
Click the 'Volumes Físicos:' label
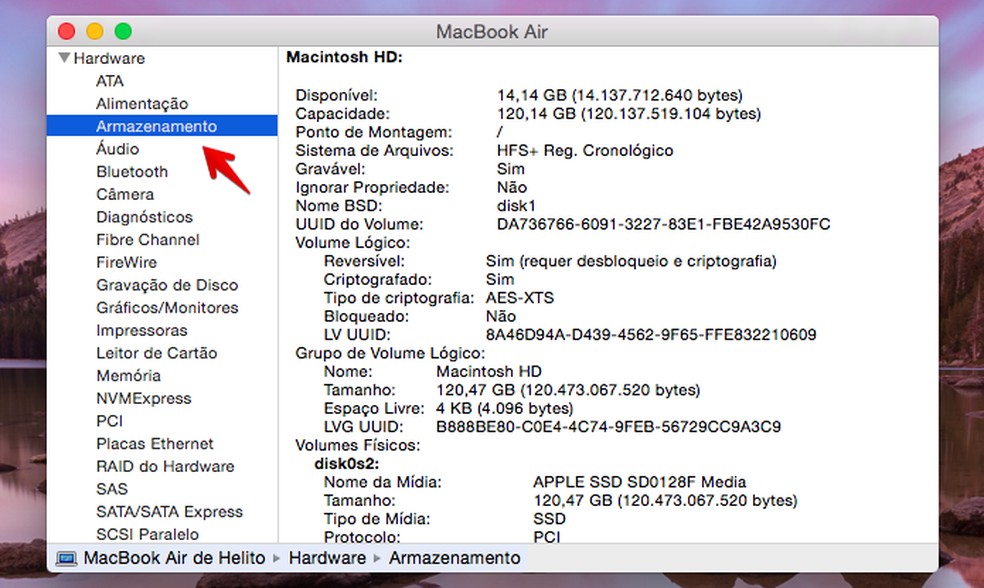[358, 446]
